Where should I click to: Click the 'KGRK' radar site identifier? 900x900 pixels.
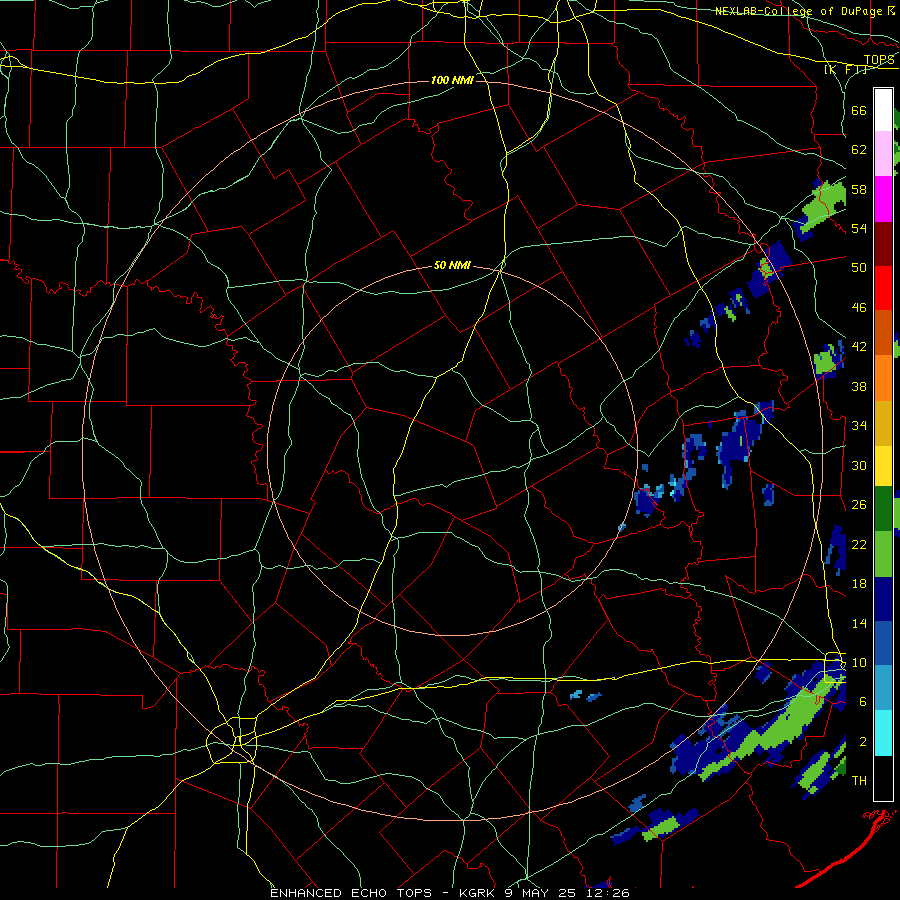(479, 893)
